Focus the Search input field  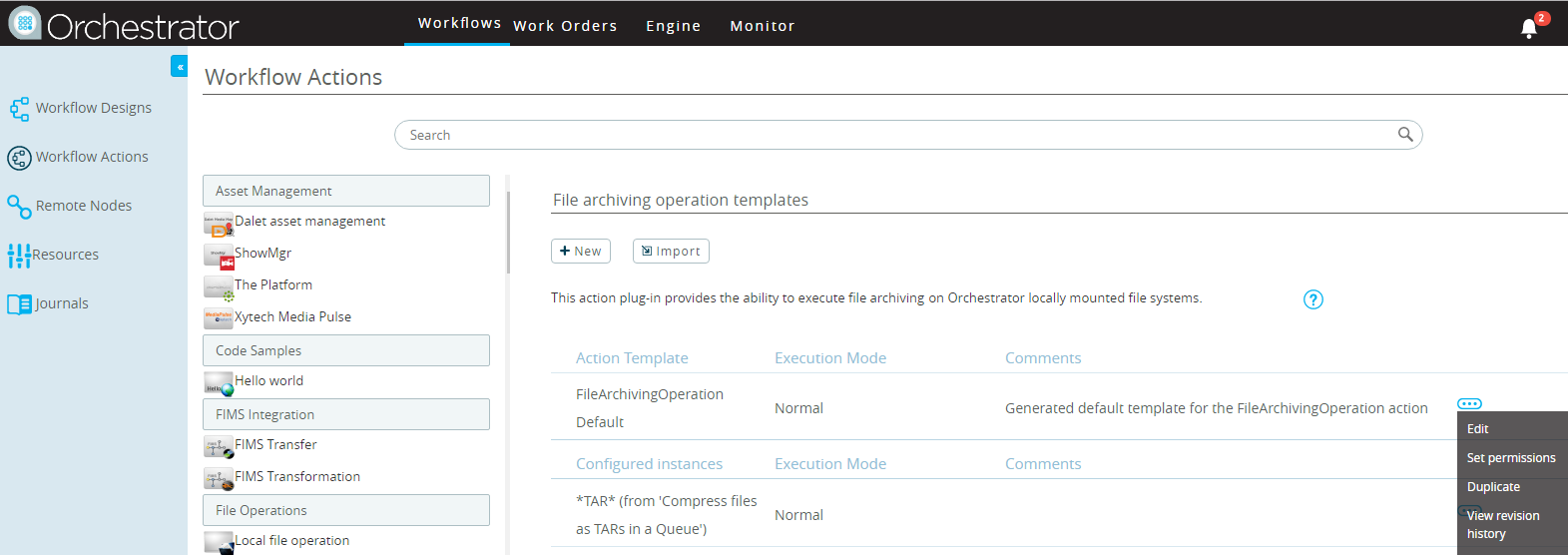coord(908,135)
